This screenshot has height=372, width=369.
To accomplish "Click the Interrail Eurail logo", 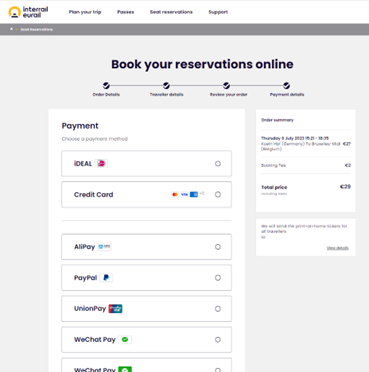I will [x=28, y=12].
